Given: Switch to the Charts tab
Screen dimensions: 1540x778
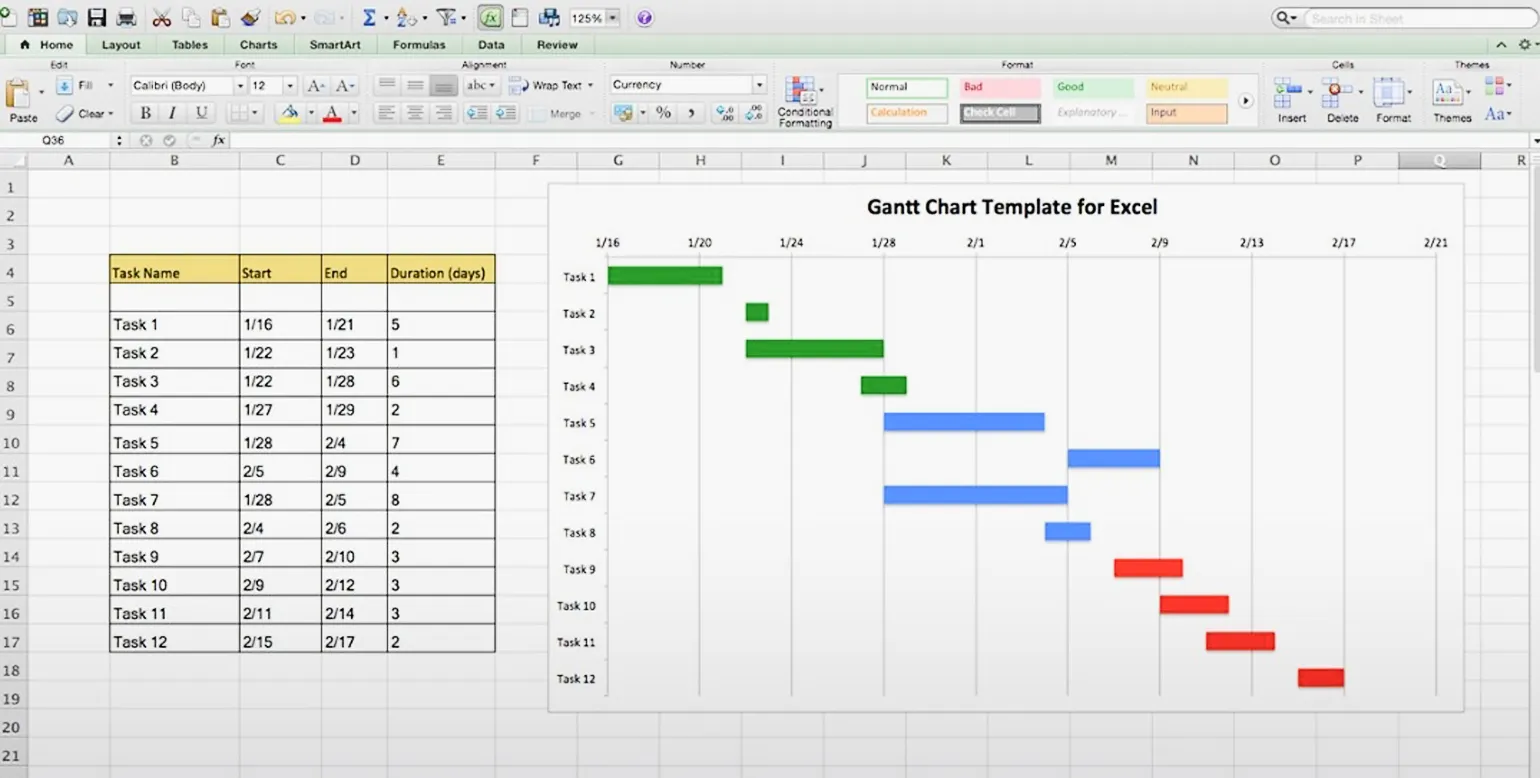Looking at the screenshot, I should 258,45.
